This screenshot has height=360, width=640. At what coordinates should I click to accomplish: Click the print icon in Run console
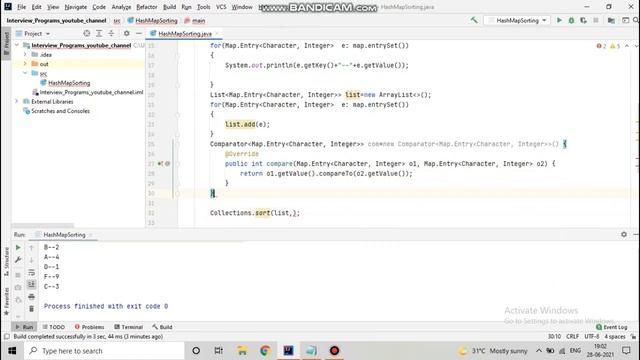click(x=31, y=297)
